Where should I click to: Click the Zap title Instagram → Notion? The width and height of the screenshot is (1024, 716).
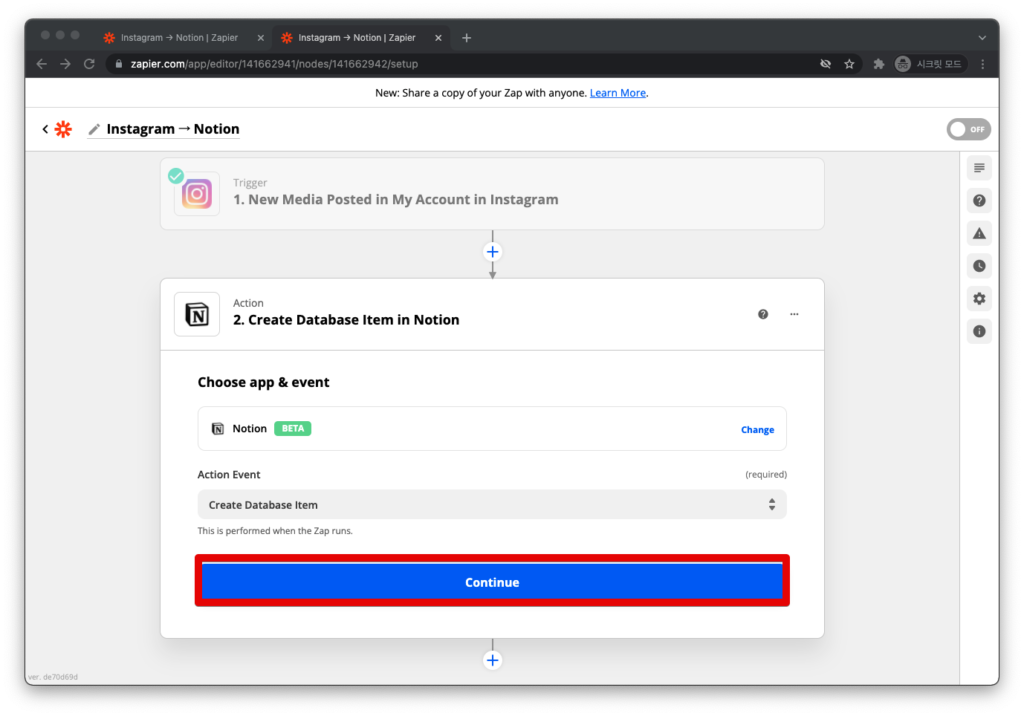coord(173,129)
